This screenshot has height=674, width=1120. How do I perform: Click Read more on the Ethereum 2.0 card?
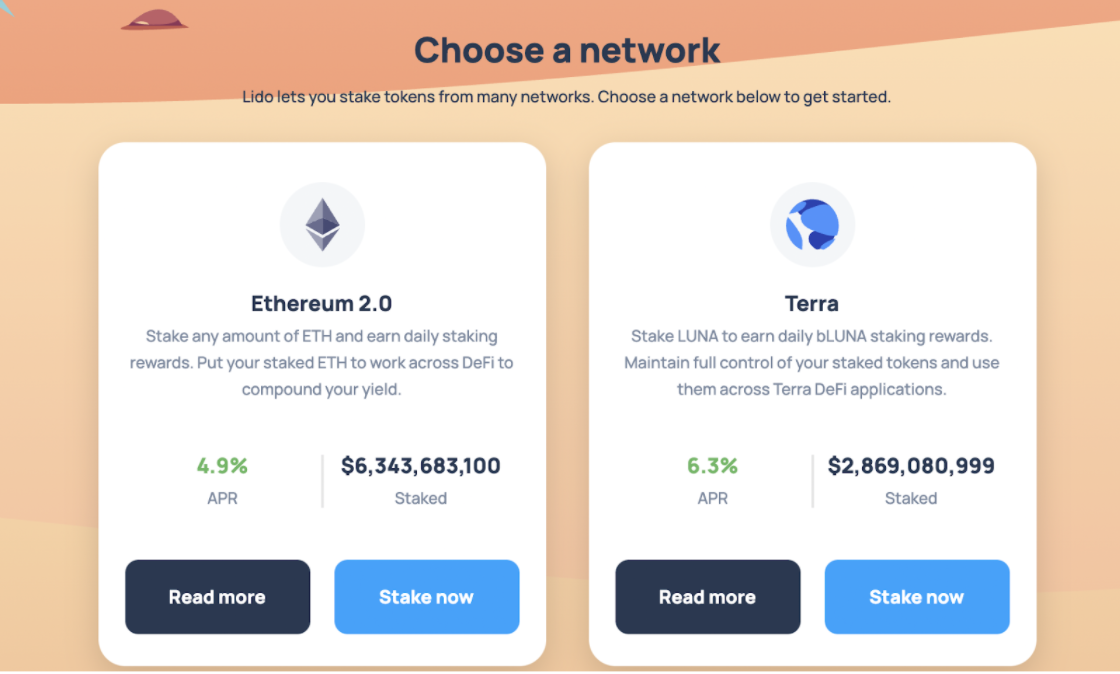(x=217, y=597)
